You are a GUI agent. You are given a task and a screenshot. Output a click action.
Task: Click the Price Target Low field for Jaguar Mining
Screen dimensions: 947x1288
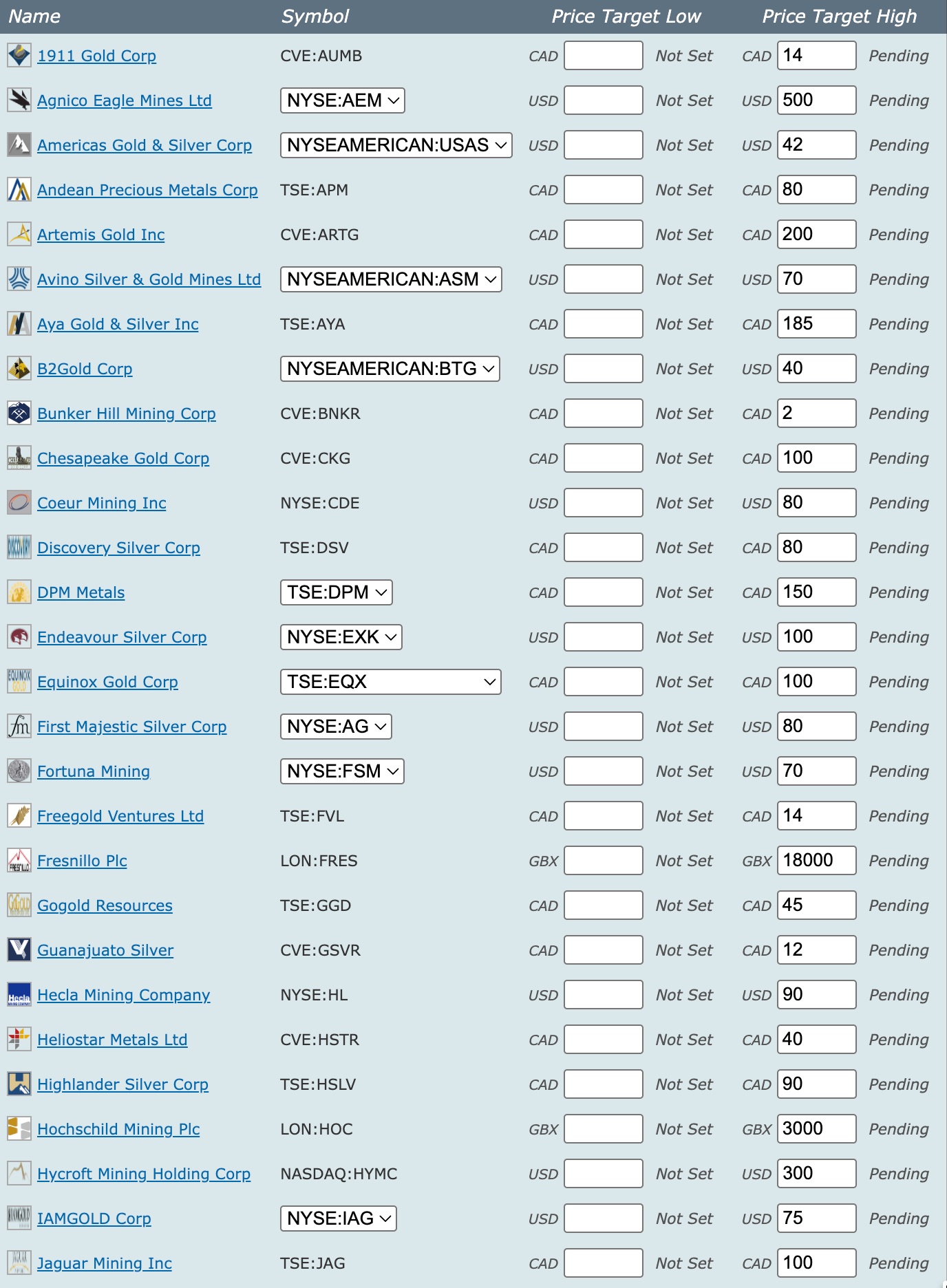[x=604, y=1263]
